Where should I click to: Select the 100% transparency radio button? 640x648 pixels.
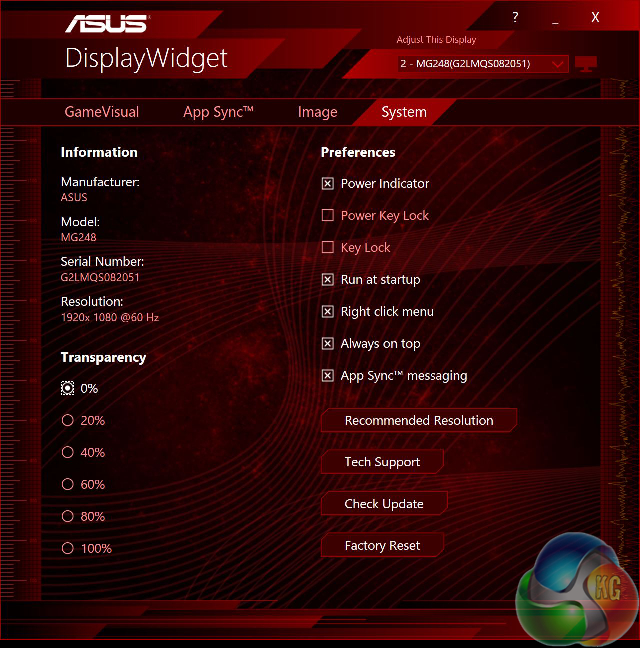(67, 548)
